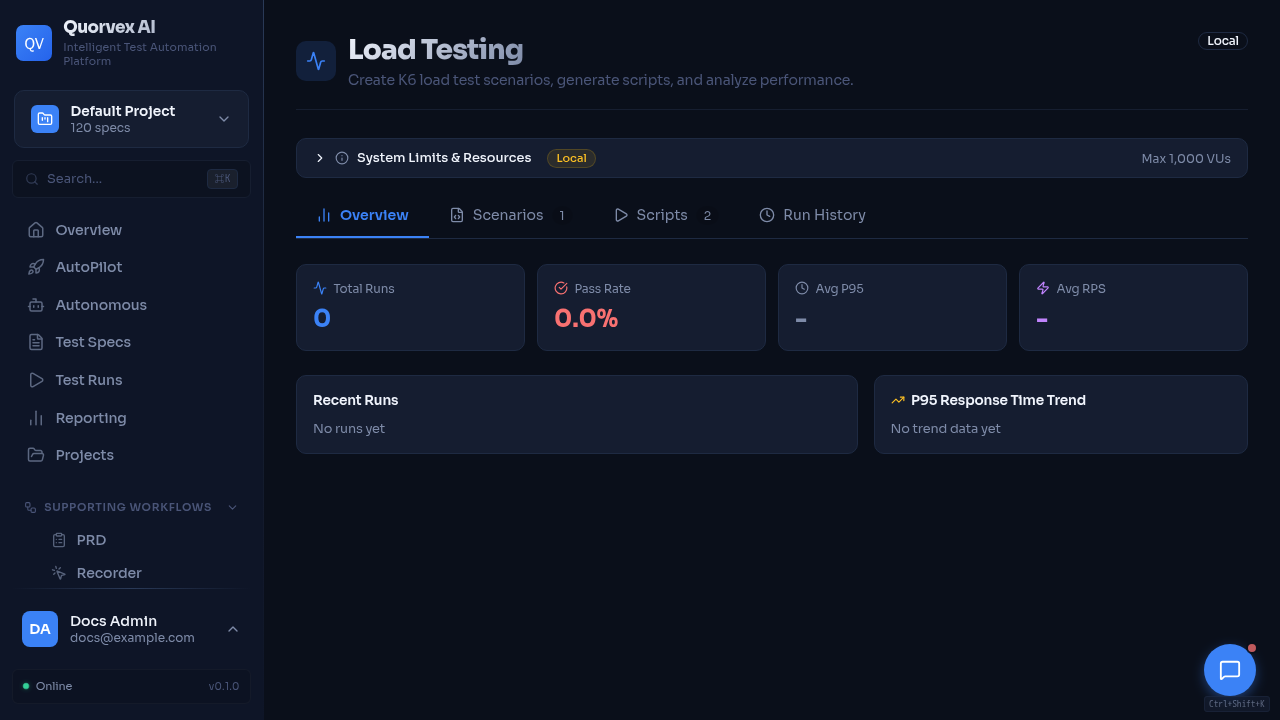
Task: Expand the Docs Admin account menu chevron
Action: click(x=233, y=629)
